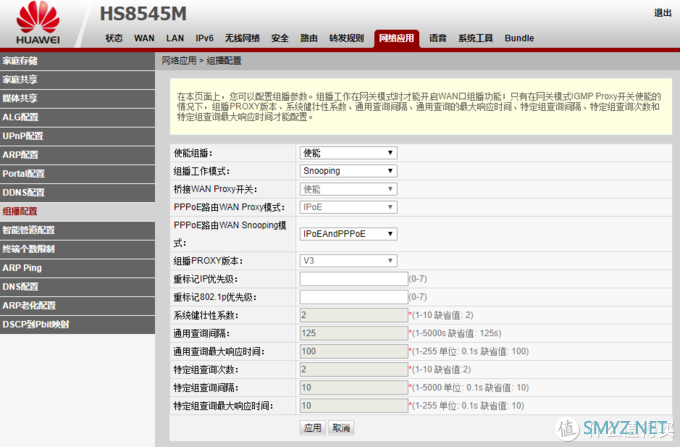The height and width of the screenshot is (447, 680).
Task: Open DNS配置 in the sidebar
Action: [77, 287]
